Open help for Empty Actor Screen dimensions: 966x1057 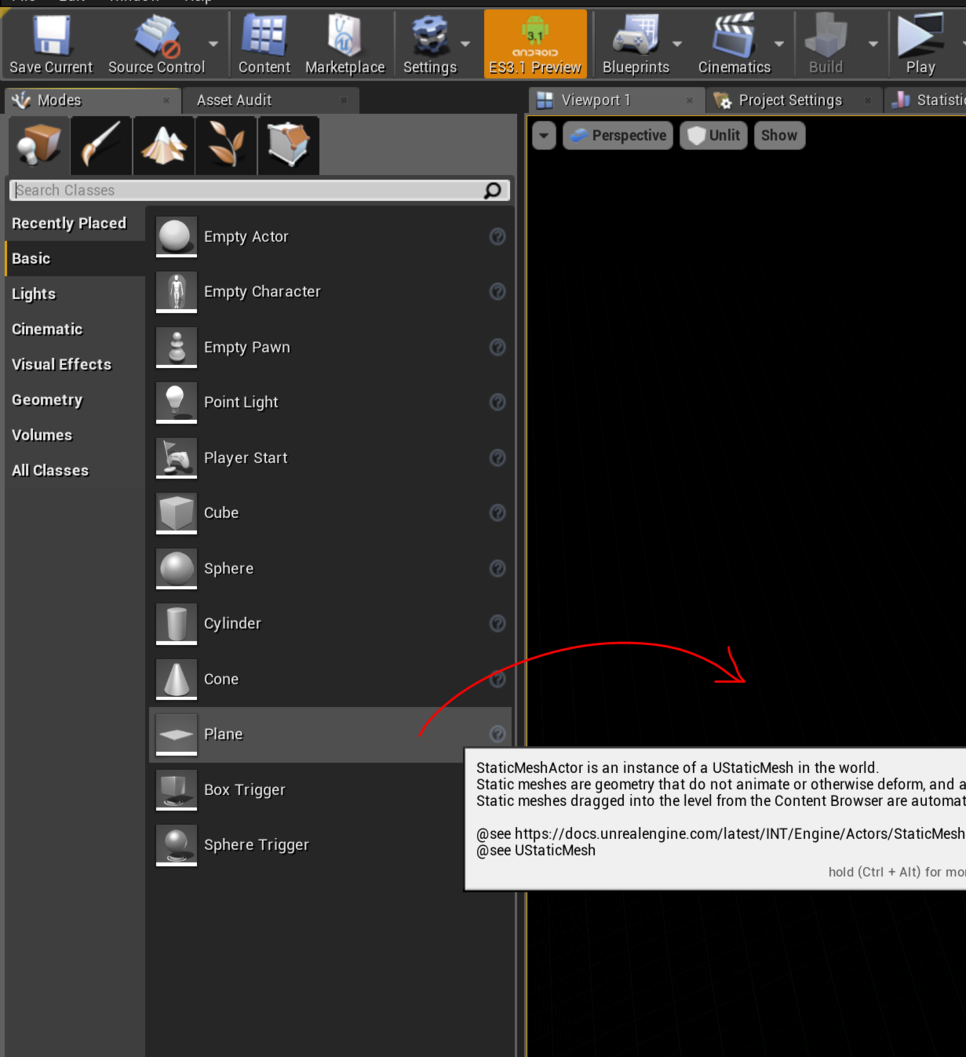(x=497, y=237)
